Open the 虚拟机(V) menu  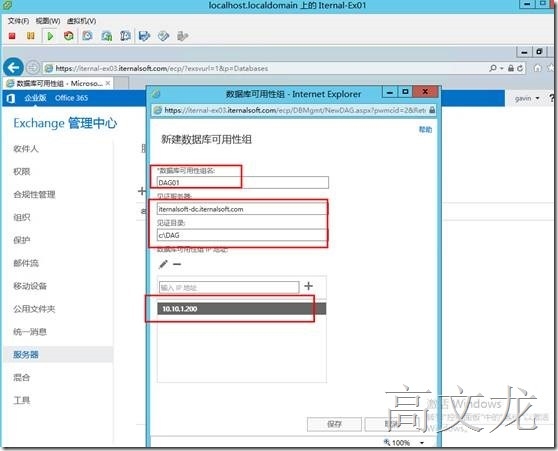(x=81, y=21)
